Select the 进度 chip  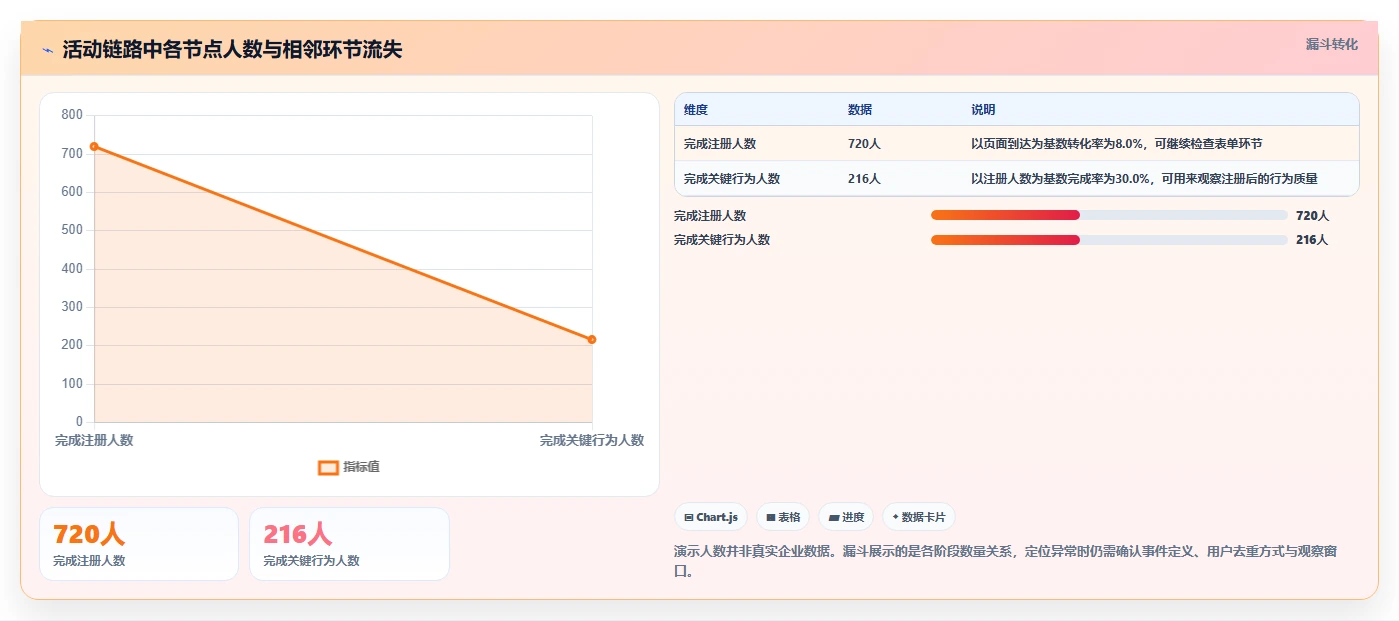[x=846, y=517]
